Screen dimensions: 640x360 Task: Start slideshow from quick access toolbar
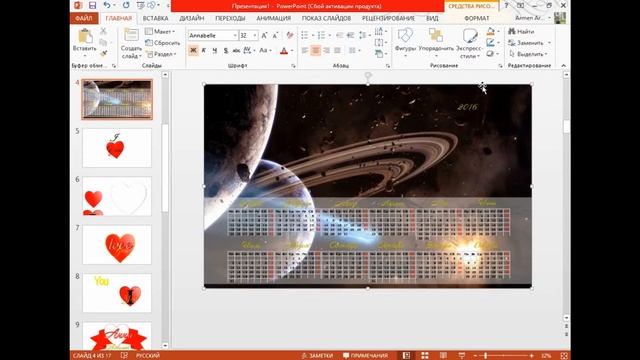(140, 5)
